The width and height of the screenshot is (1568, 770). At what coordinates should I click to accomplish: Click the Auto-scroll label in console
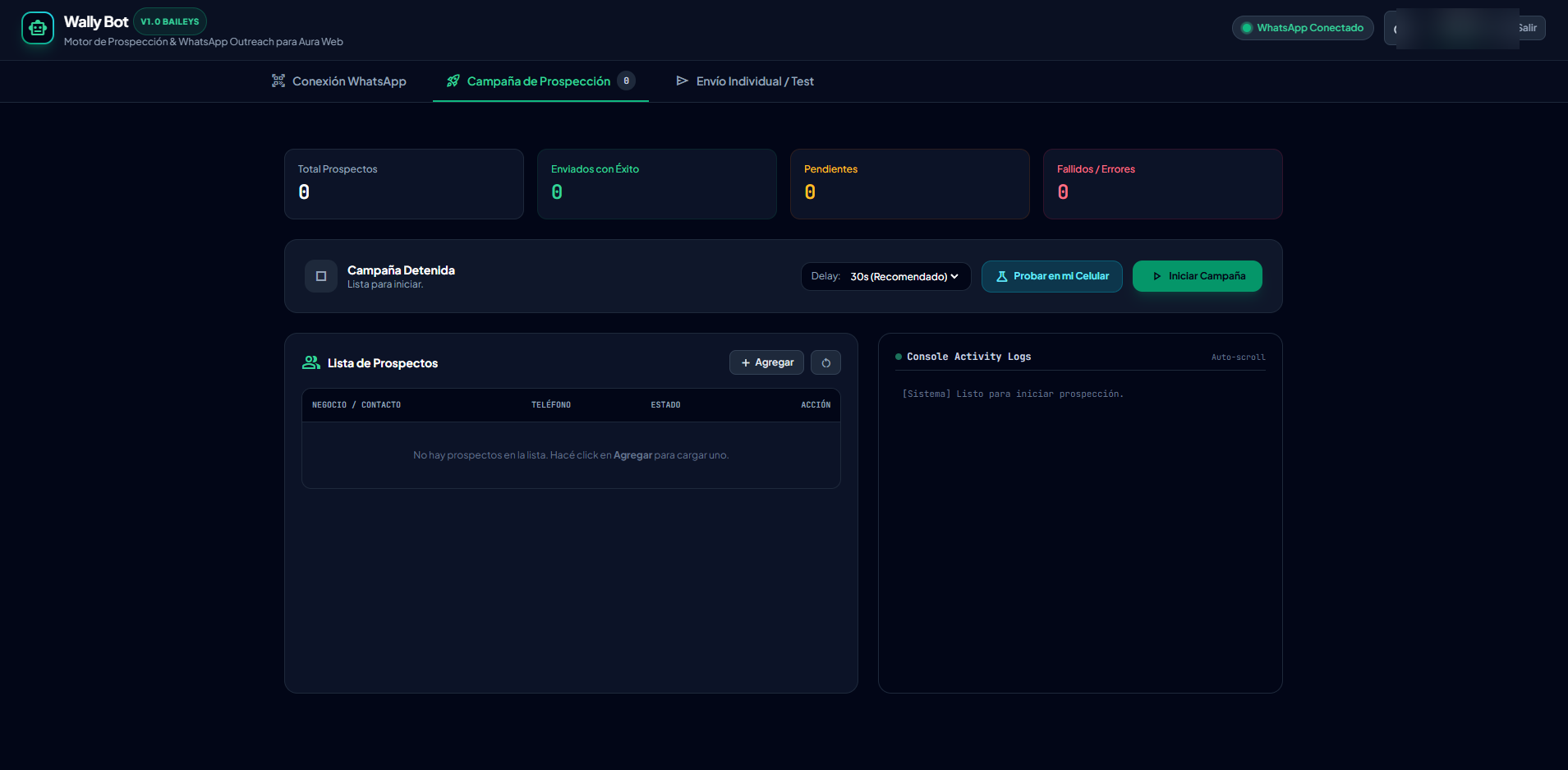click(1239, 357)
